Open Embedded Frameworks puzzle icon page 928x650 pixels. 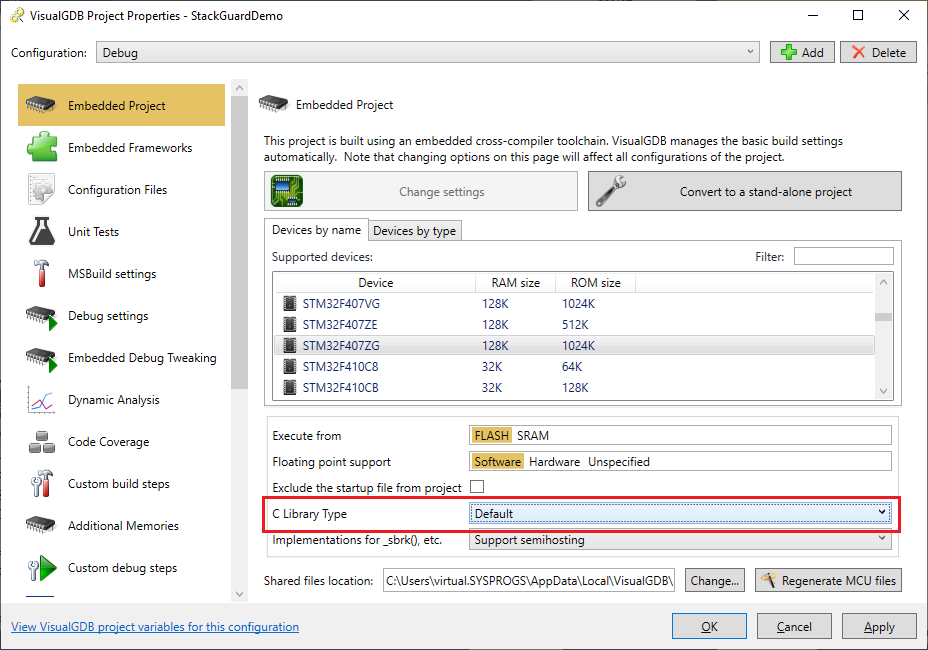(x=41, y=148)
